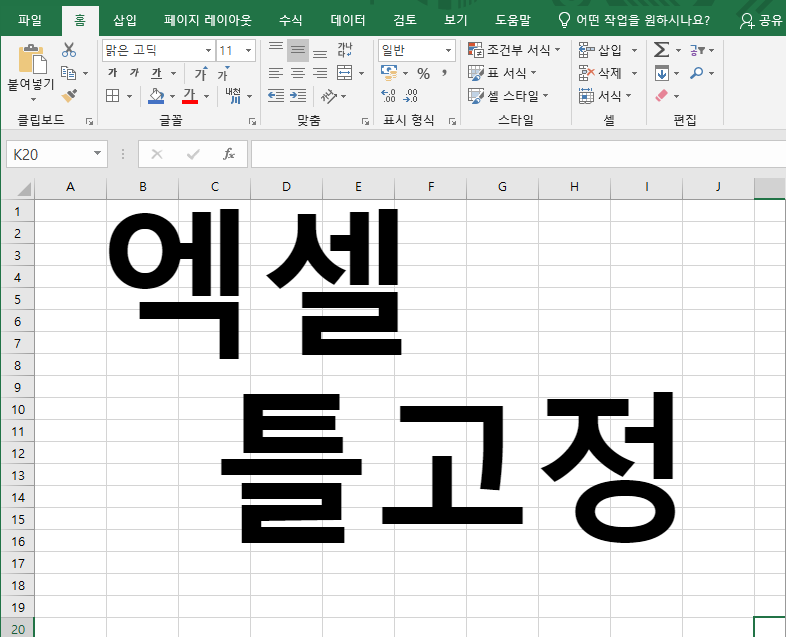Increase font size with larger 가
The image size is (786, 637).
(x=201, y=73)
